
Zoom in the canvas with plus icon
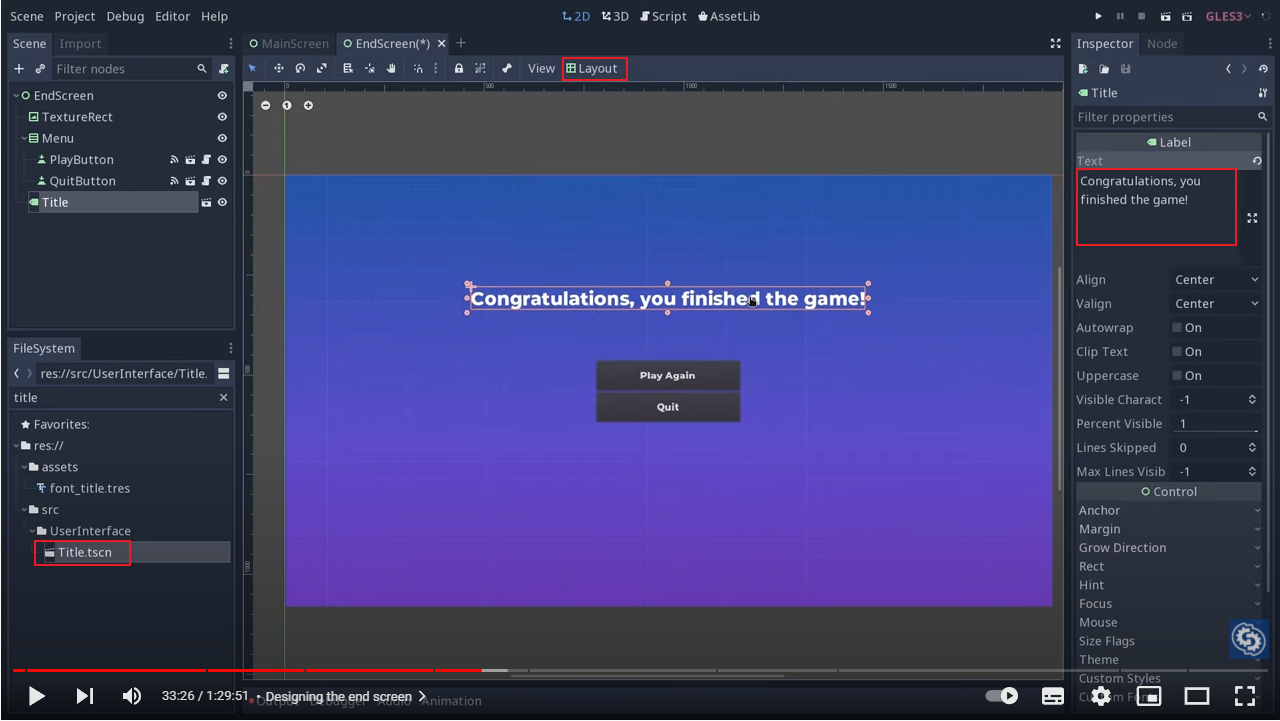[x=308, y=105]
